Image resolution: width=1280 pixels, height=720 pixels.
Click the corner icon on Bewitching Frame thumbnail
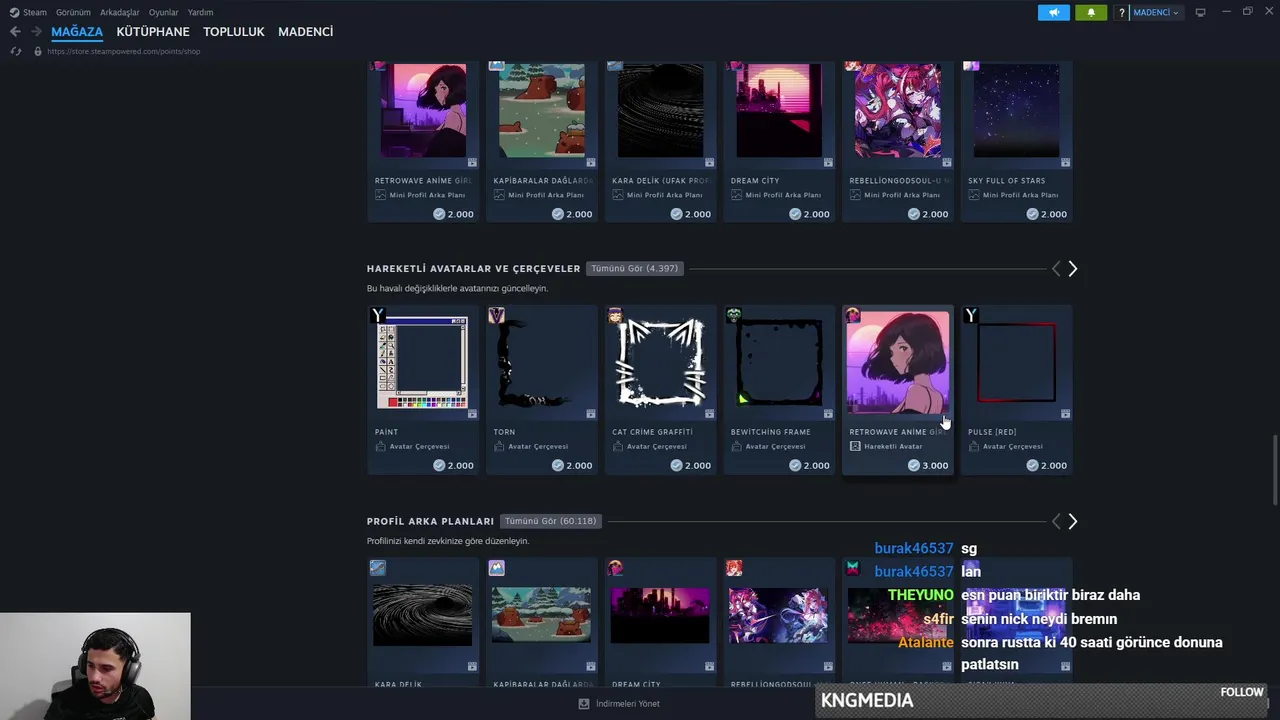pyautogui.click(x=828, y=413)
